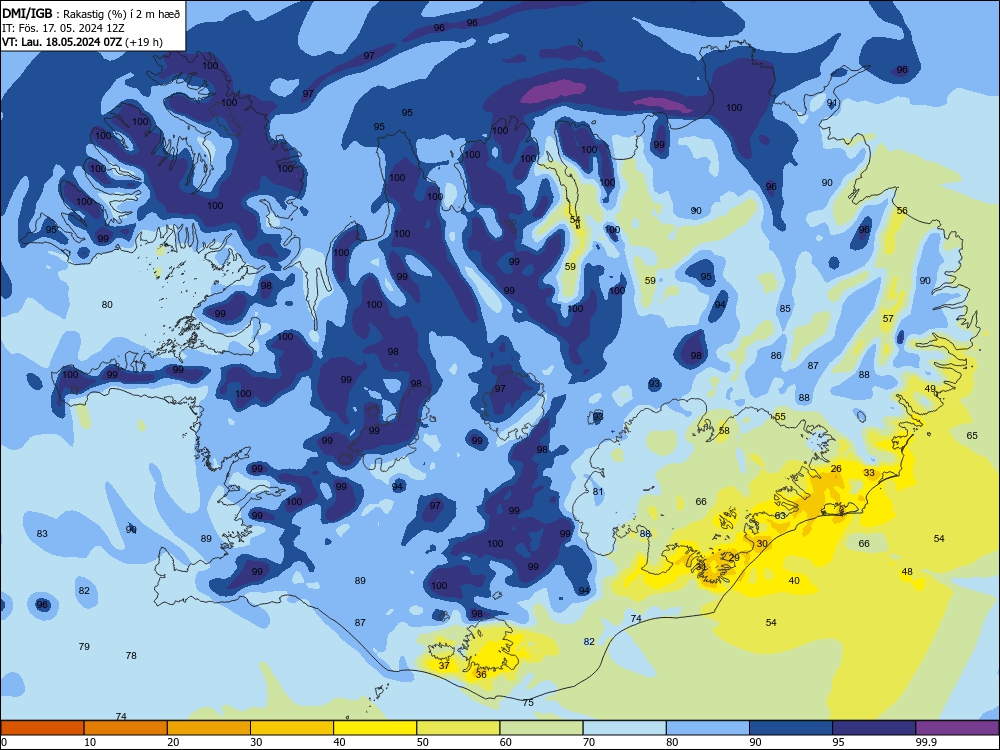Click the humidity value 33 on the map
The height and width of the screenshot is (750, 1000).
869,473
